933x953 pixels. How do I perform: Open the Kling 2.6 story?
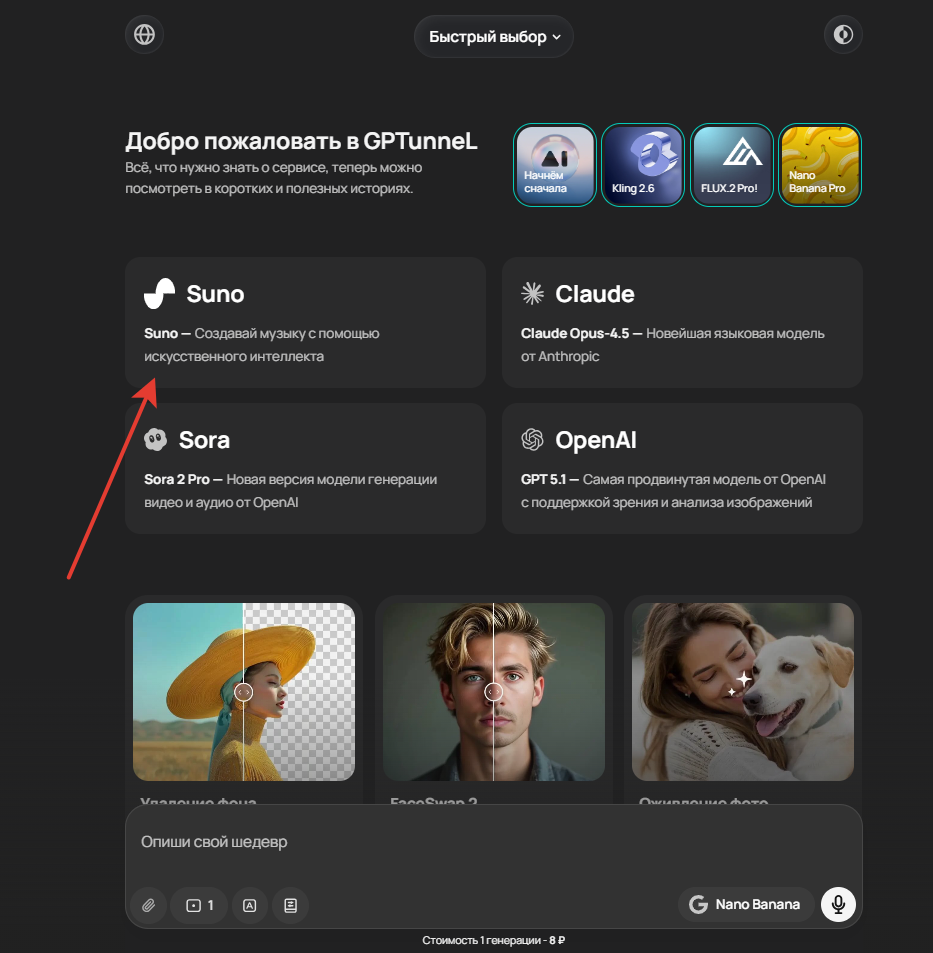(x=642, y=165)
